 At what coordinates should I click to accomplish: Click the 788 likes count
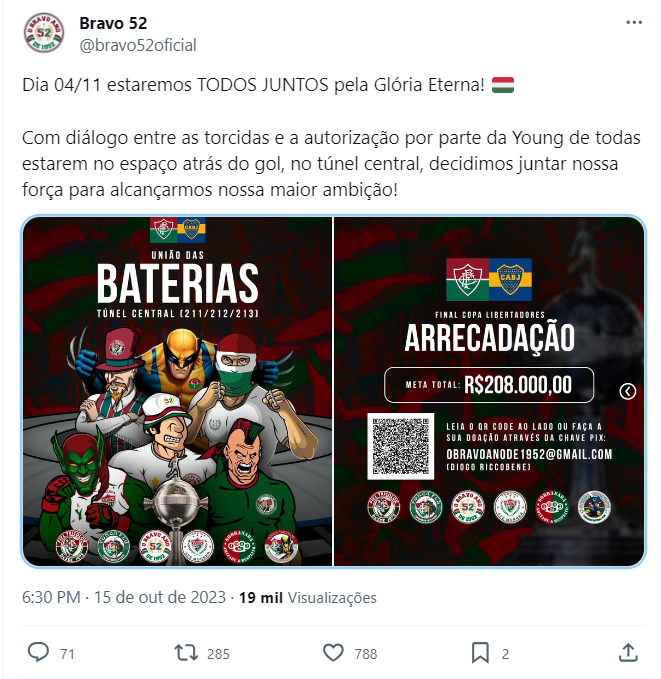pyautogui.click(x=366, y=654)
